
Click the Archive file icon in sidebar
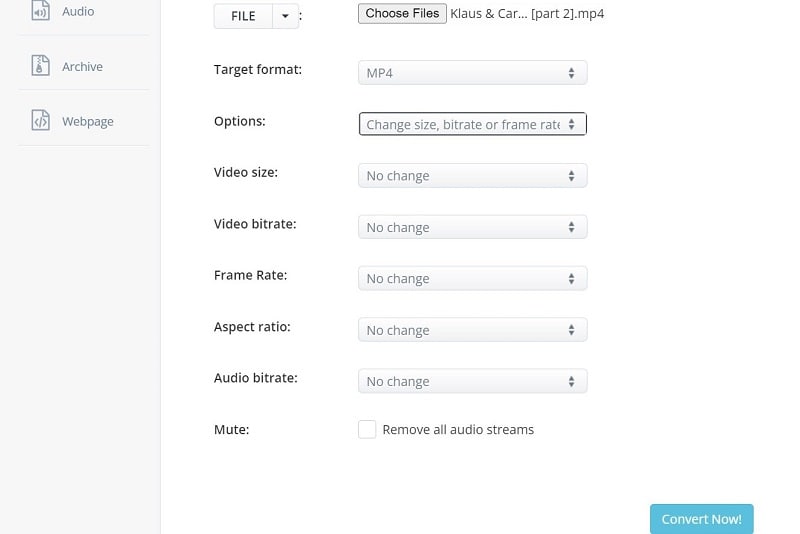point(41,66)
